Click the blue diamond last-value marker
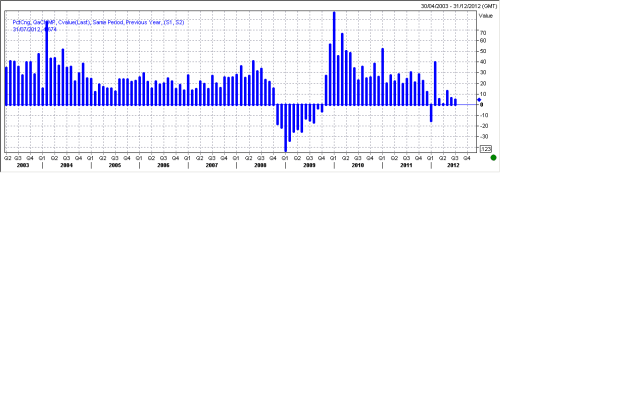 point(479,99)
